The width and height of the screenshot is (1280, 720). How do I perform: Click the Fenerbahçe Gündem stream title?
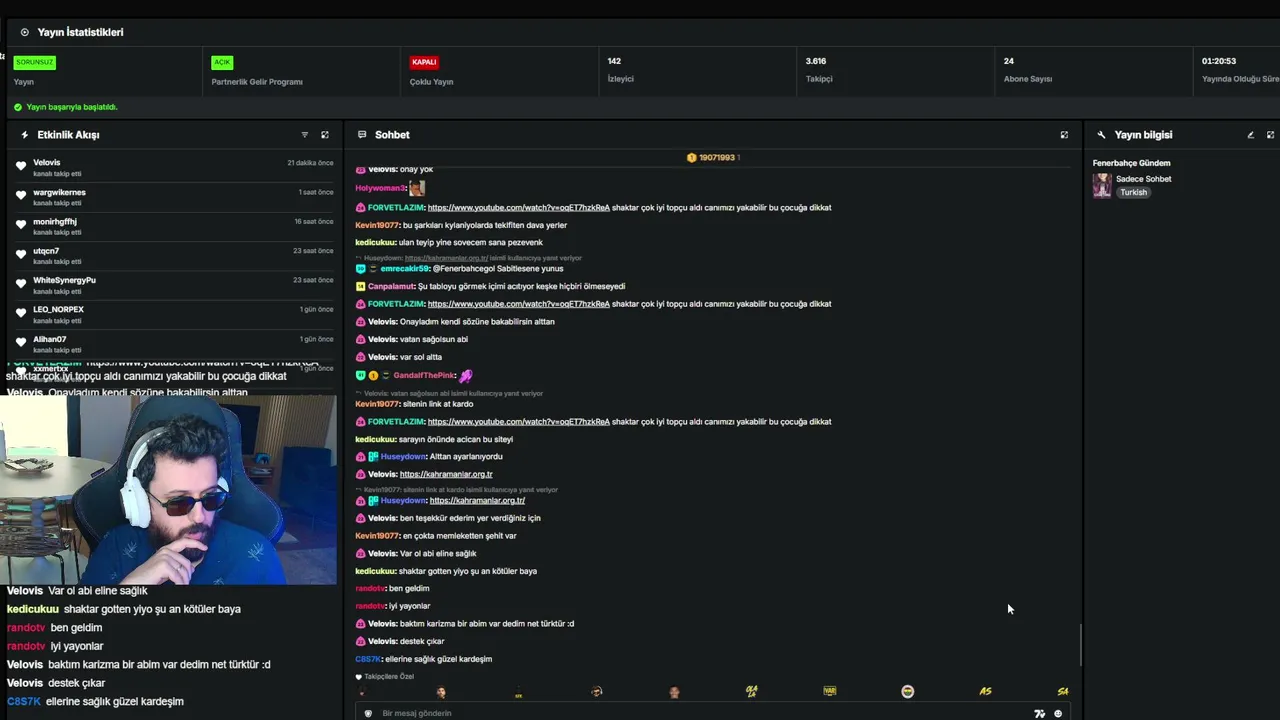pos(1131,163)
